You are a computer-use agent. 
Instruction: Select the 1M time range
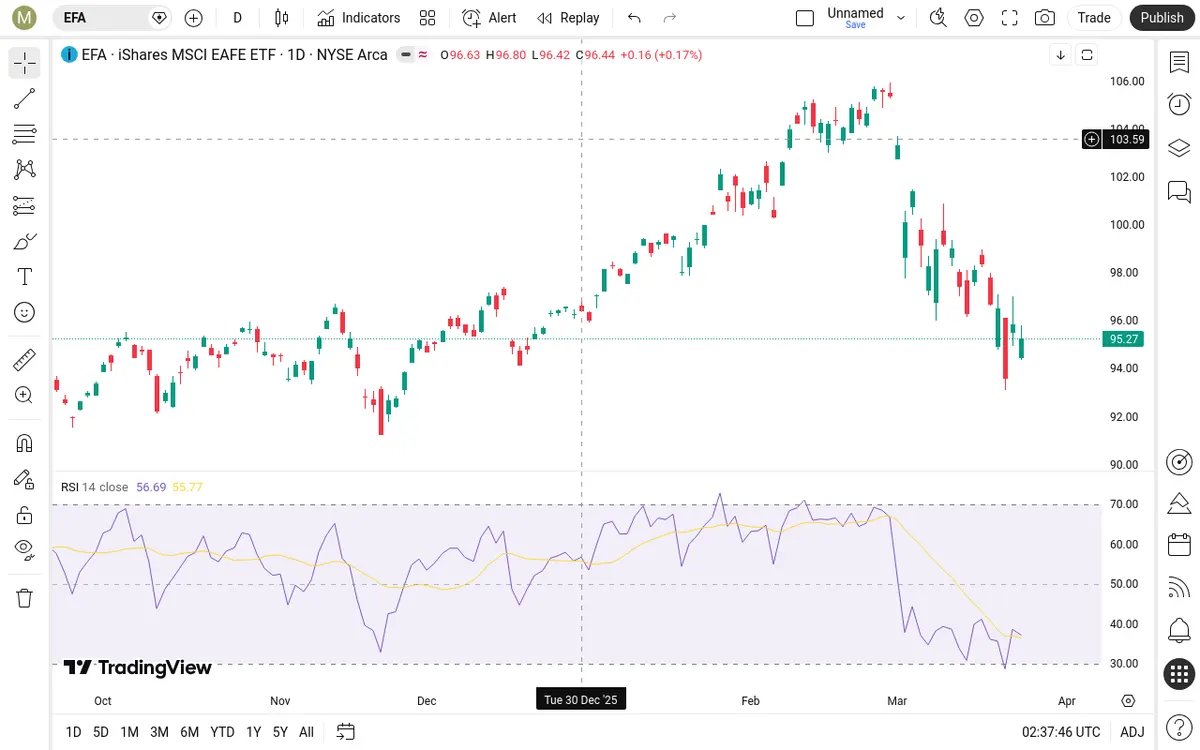pos(129,732)
